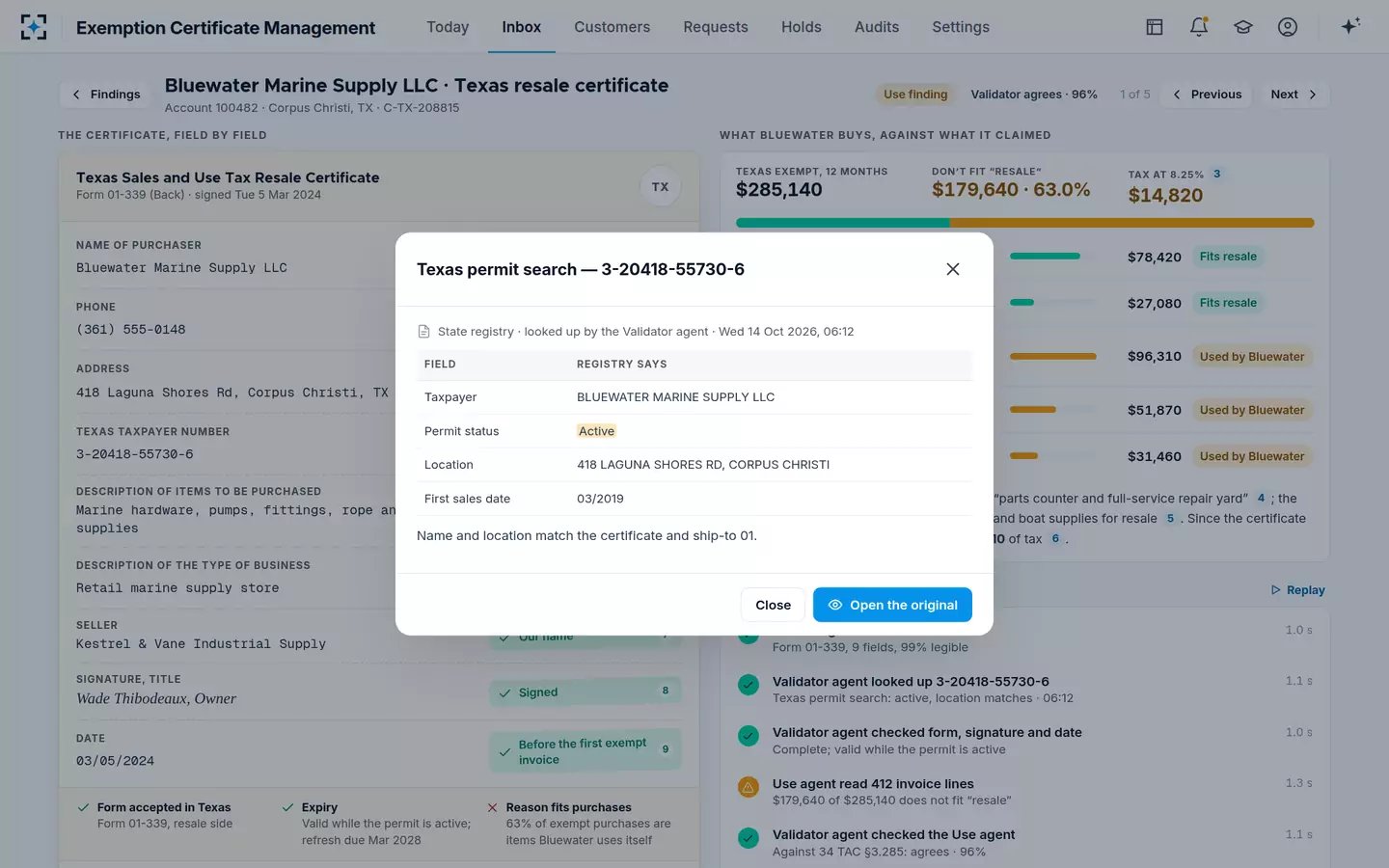The image size is (1389, 868).
Task: Click the TX state badge
Action: (x=660, y=187)
